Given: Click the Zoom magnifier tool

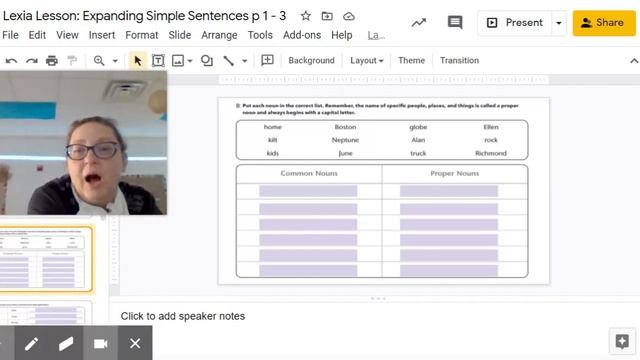Looking at the screenshot, I should (x=99, y=61).
